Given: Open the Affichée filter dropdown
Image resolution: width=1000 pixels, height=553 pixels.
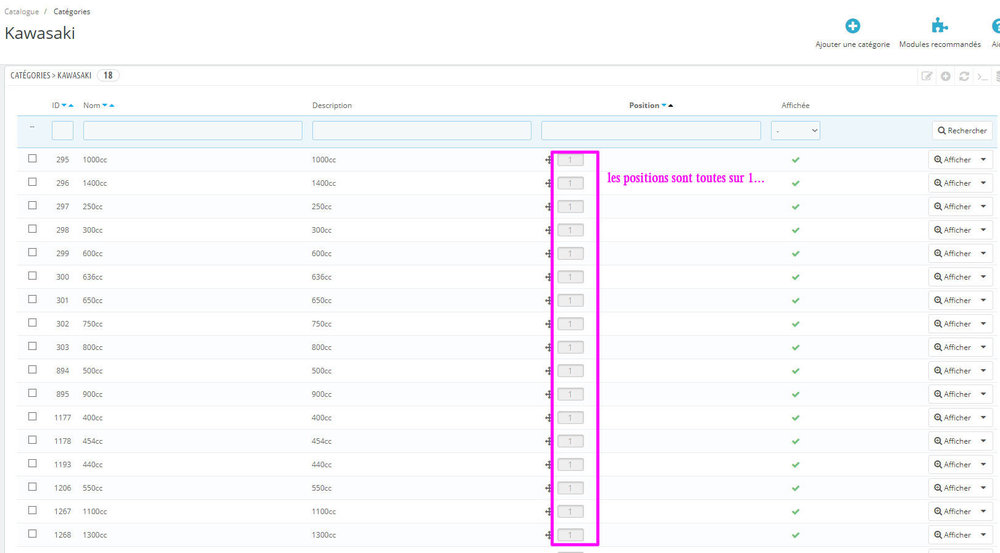Looking at the screenshot, I should (x=795, y=131).
